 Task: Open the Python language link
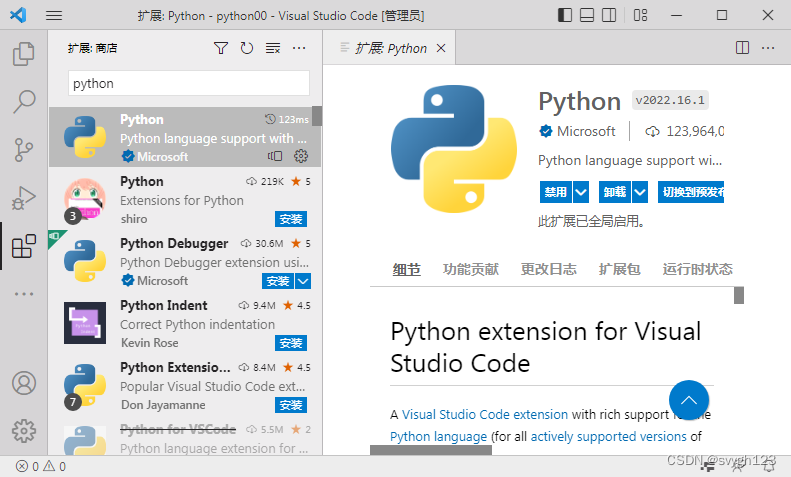(438, 436)
